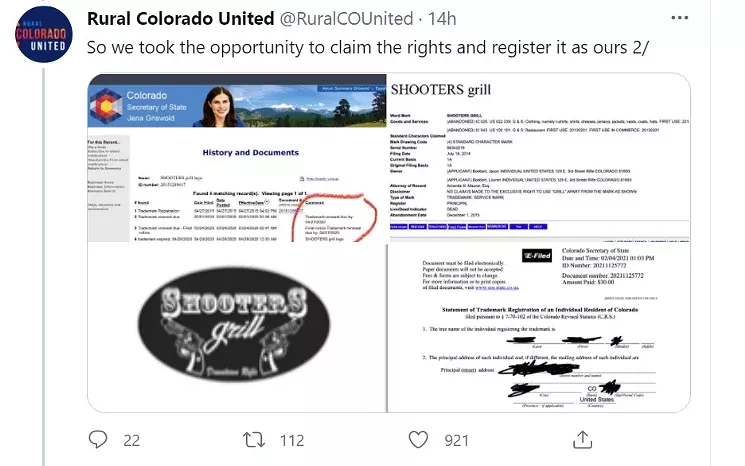This screenshot has height=466, width=745.
Task: Click the like count 921
Action: 457,440
